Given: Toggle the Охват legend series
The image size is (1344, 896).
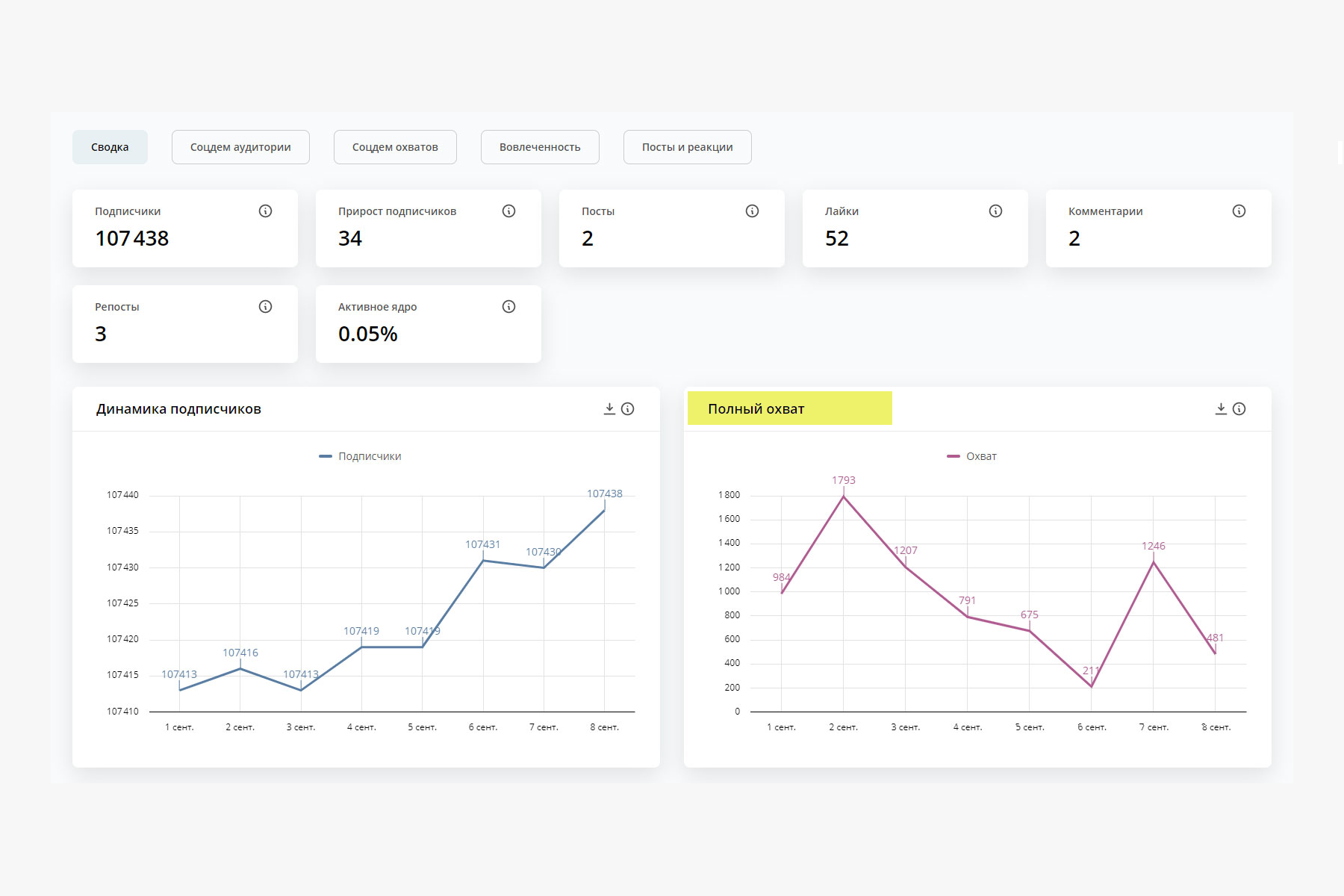Looking at the screenshot, I should [x=971, y=456].
